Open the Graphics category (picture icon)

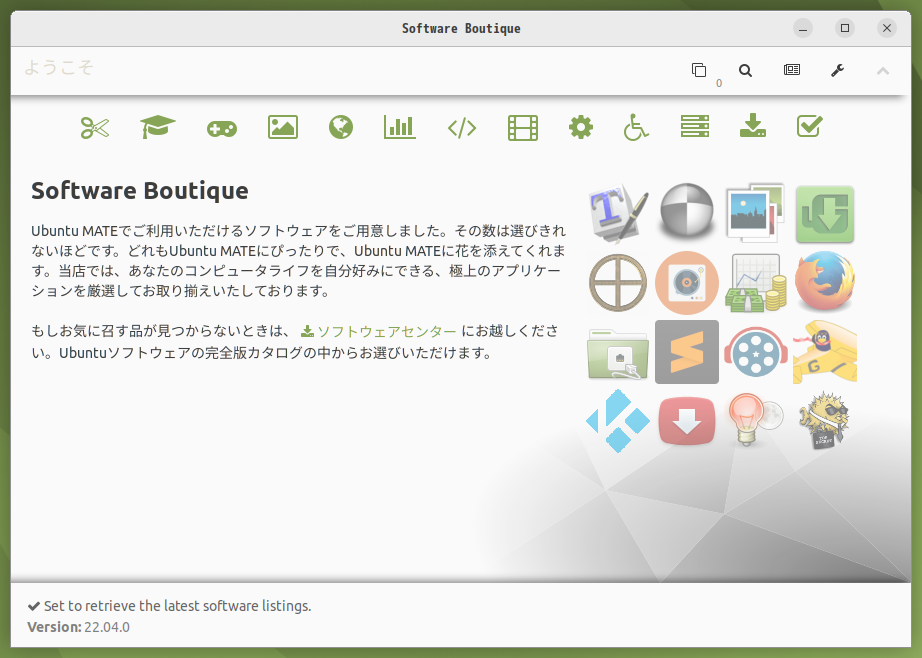pyautogui.click(x=283, y=127)
